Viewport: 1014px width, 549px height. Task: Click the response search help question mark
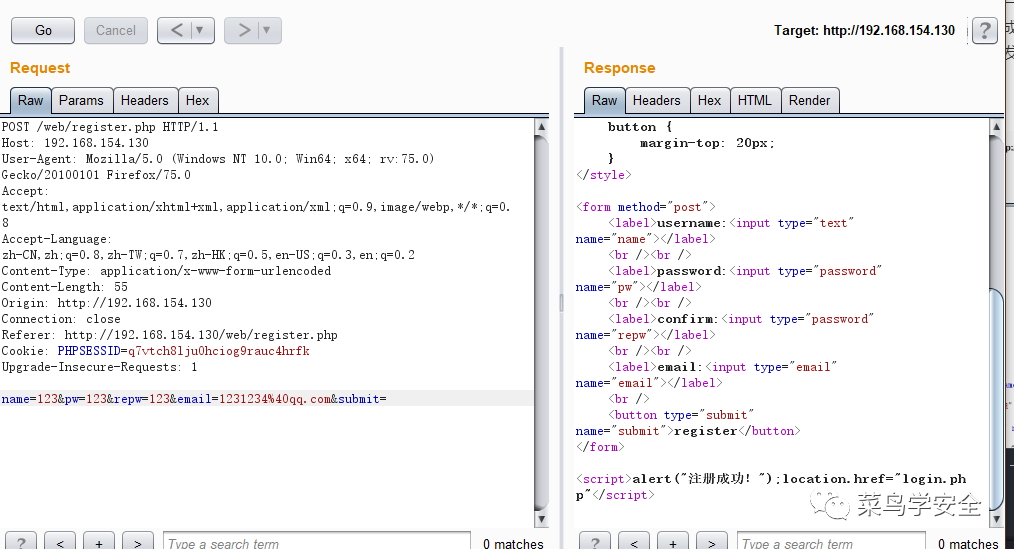(x=595, y=543)
